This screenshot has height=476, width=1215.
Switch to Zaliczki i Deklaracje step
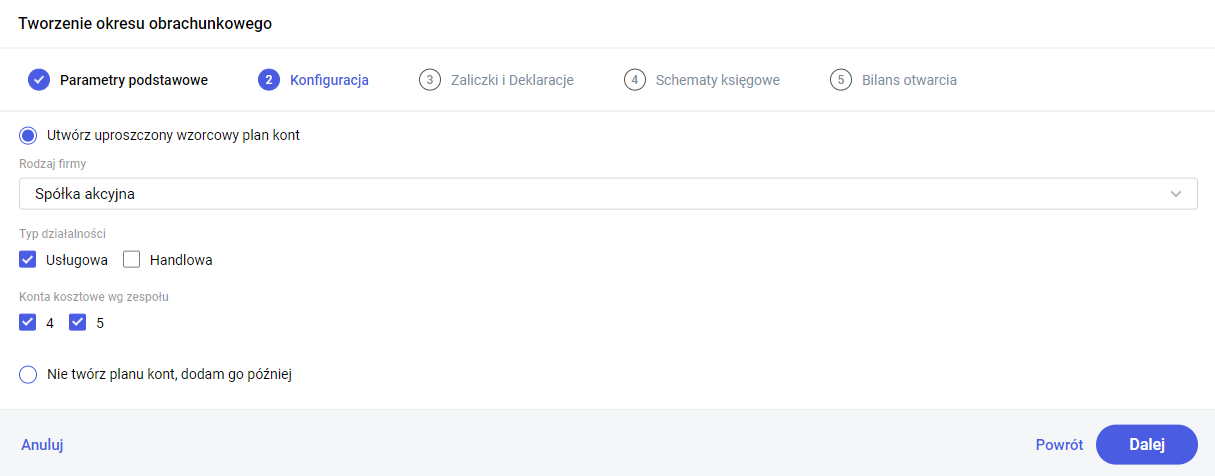coord(512,80)
